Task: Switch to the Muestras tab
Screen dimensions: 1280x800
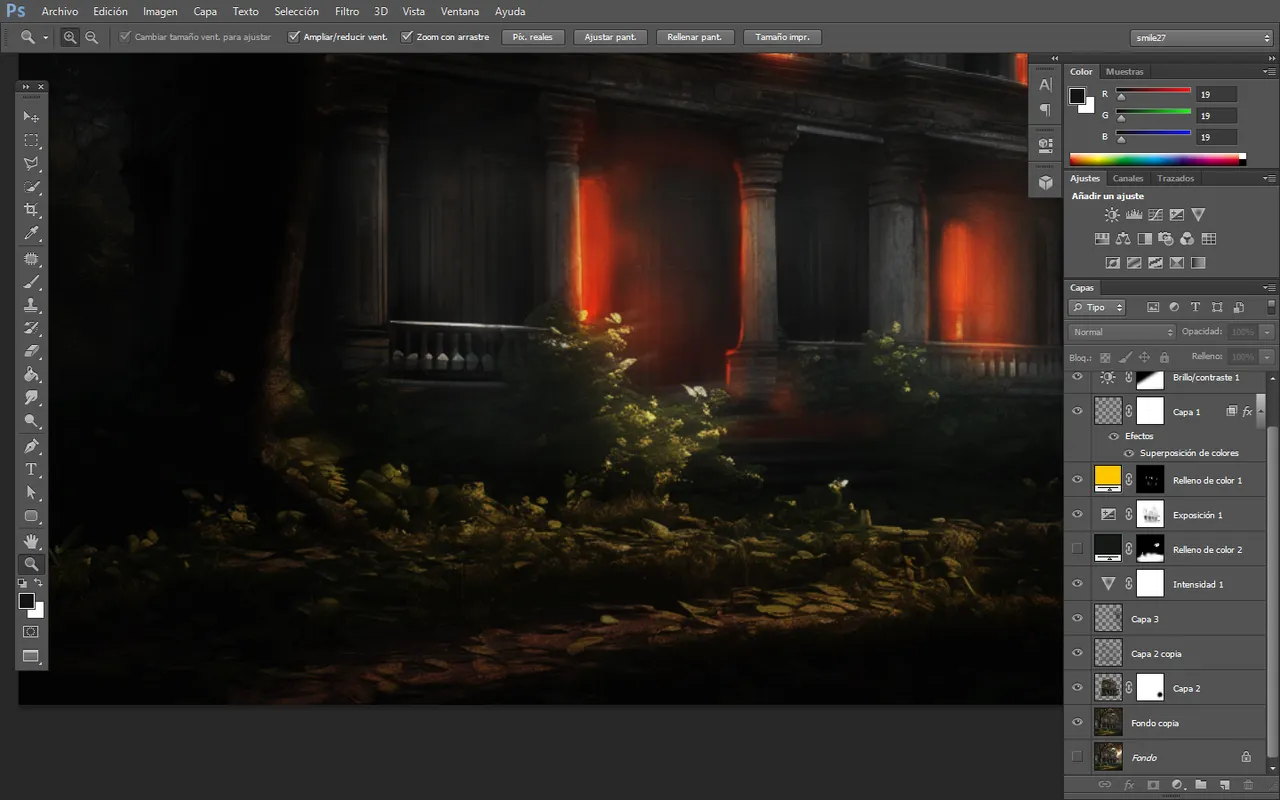Action: pyautogui.click(x=1125, y=72)
